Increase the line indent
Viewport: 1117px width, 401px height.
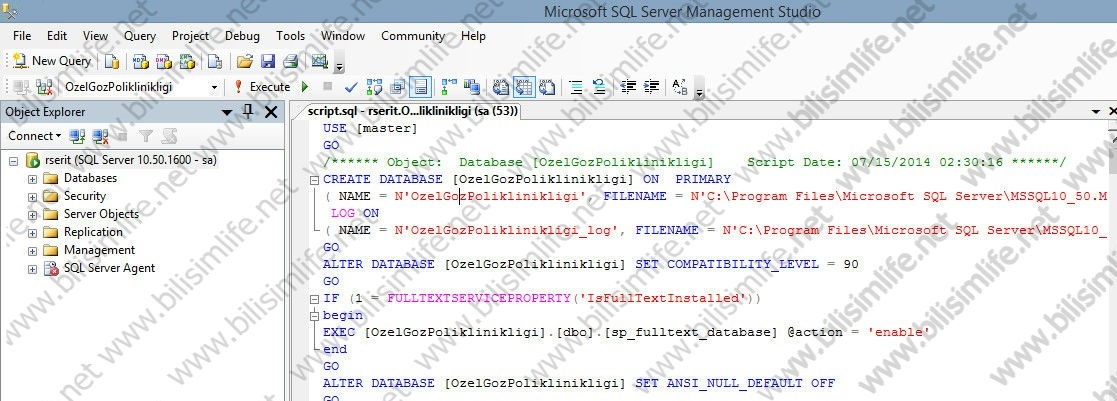coord(651,87)
